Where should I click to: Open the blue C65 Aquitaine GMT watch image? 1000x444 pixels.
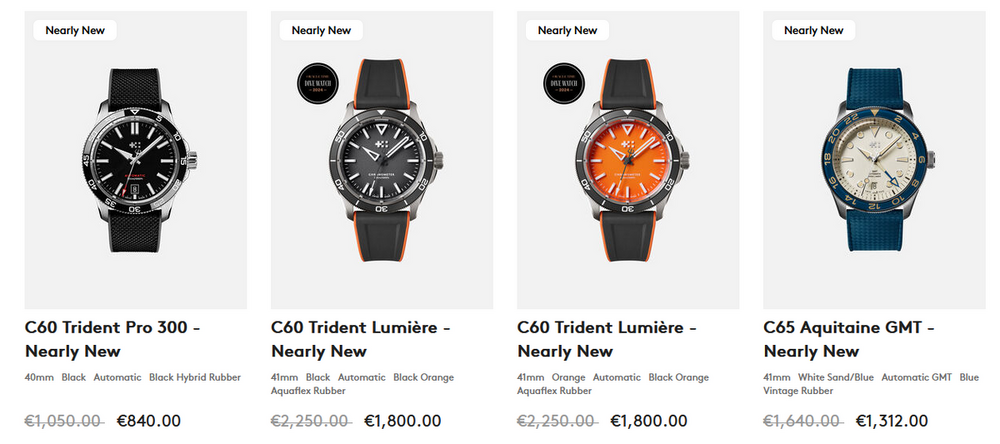[874, 160]
